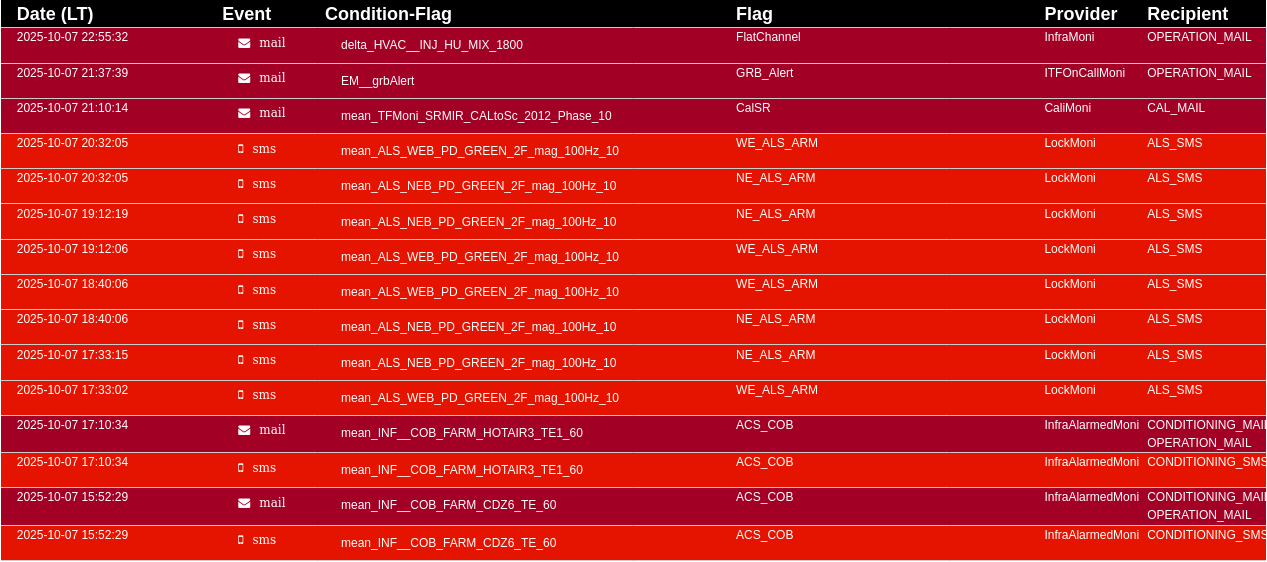Click the Event column header
1267x562 pixels.
246,14
